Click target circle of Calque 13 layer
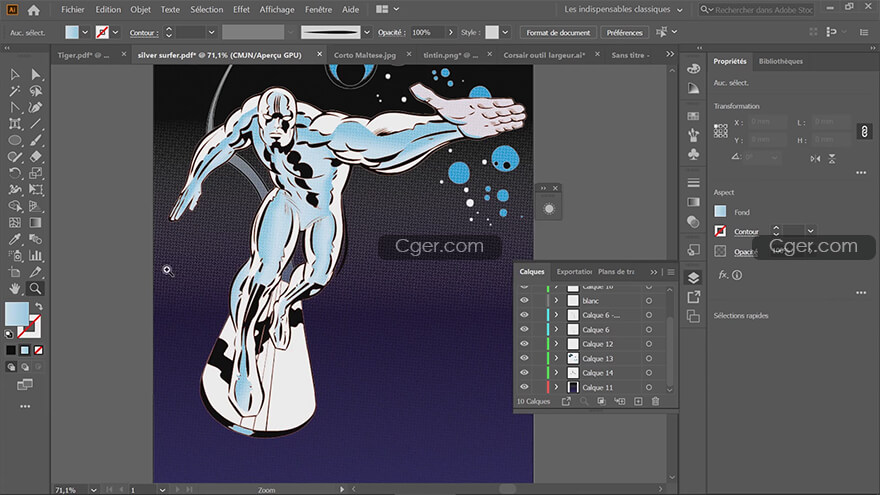 pyautogui.click(x=649, y=358)
